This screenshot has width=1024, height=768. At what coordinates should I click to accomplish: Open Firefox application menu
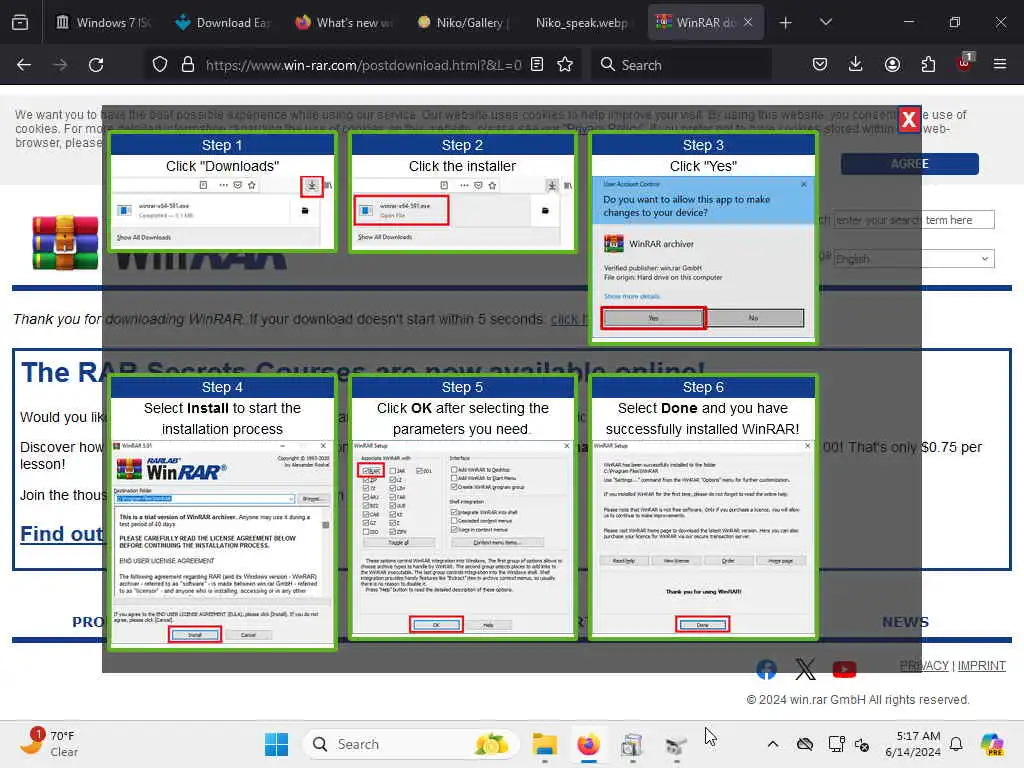[x=1000, y=65]
